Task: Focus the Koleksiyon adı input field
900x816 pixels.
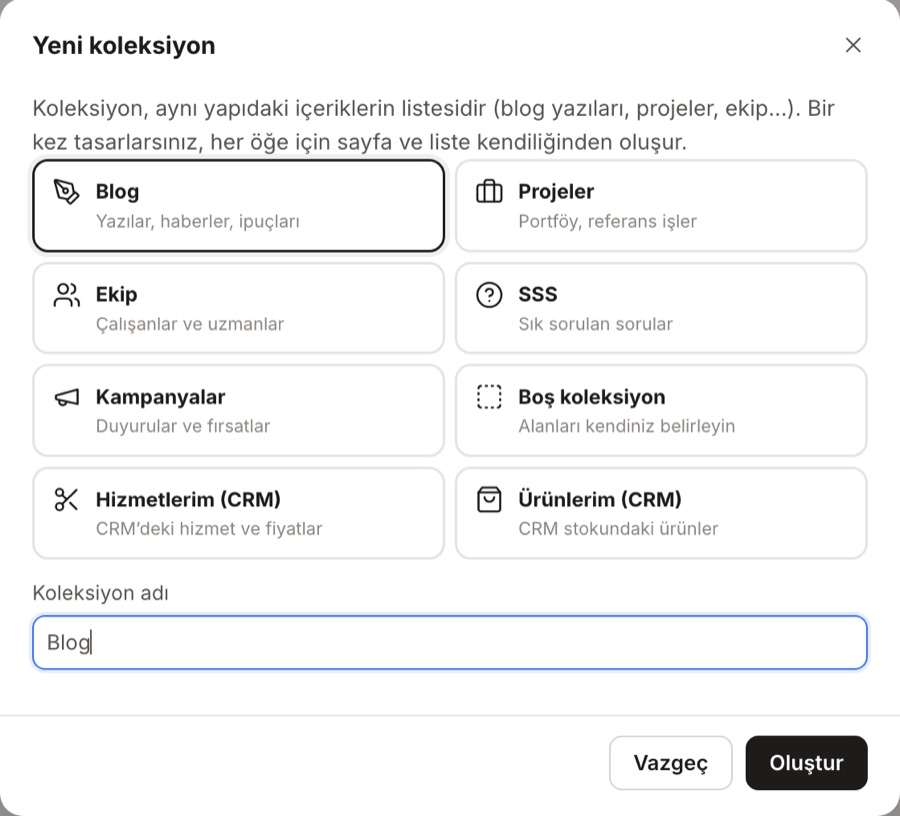Action: point(449,643)
